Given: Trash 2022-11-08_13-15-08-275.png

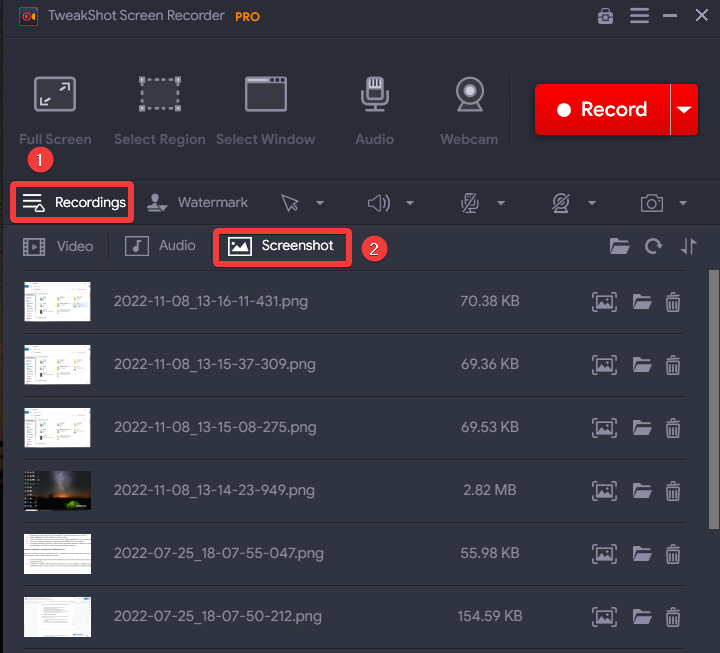Looking at the screenshot, I should point(673,428).
